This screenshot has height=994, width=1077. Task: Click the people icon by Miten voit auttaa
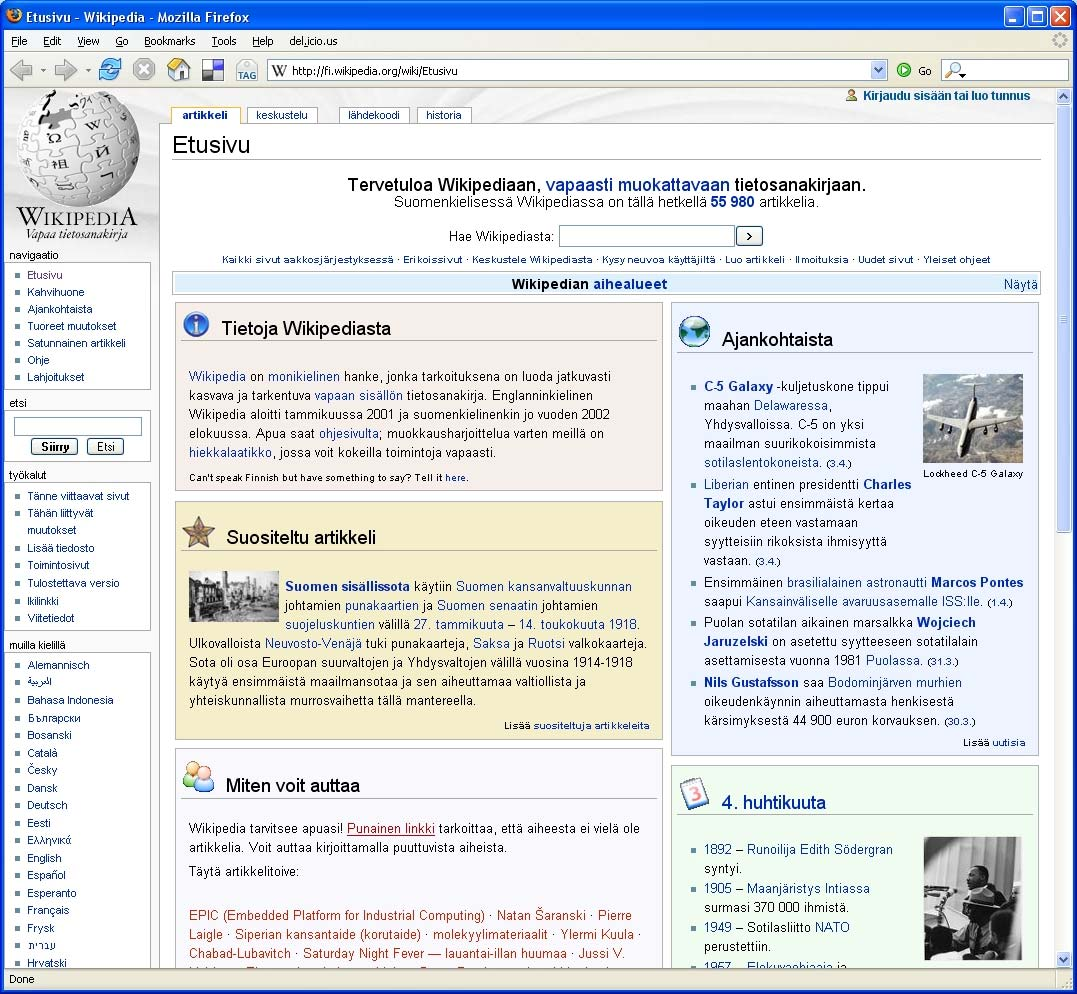(x=199, y=778)
